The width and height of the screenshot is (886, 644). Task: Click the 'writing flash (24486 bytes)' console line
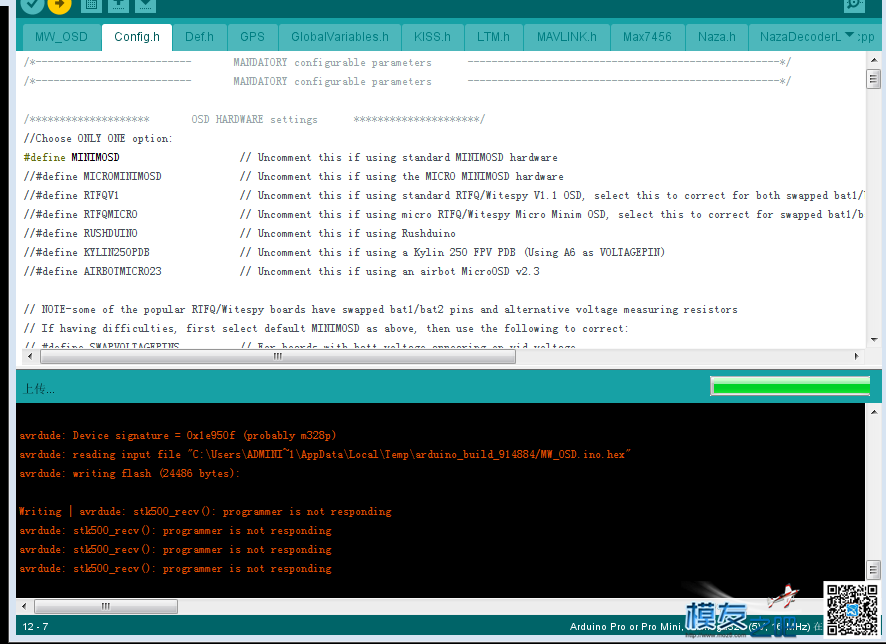(x=129, y=473)
